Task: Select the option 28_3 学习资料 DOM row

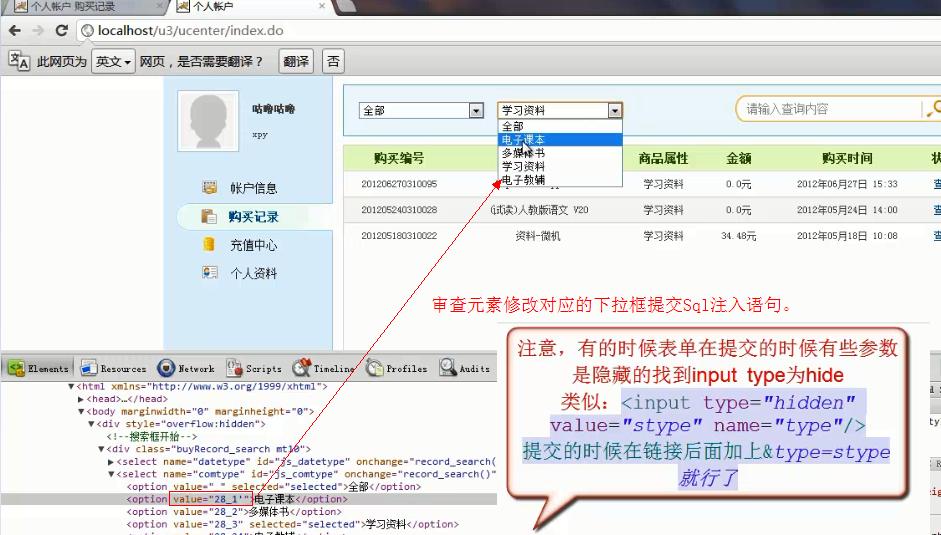Action: 248,525
